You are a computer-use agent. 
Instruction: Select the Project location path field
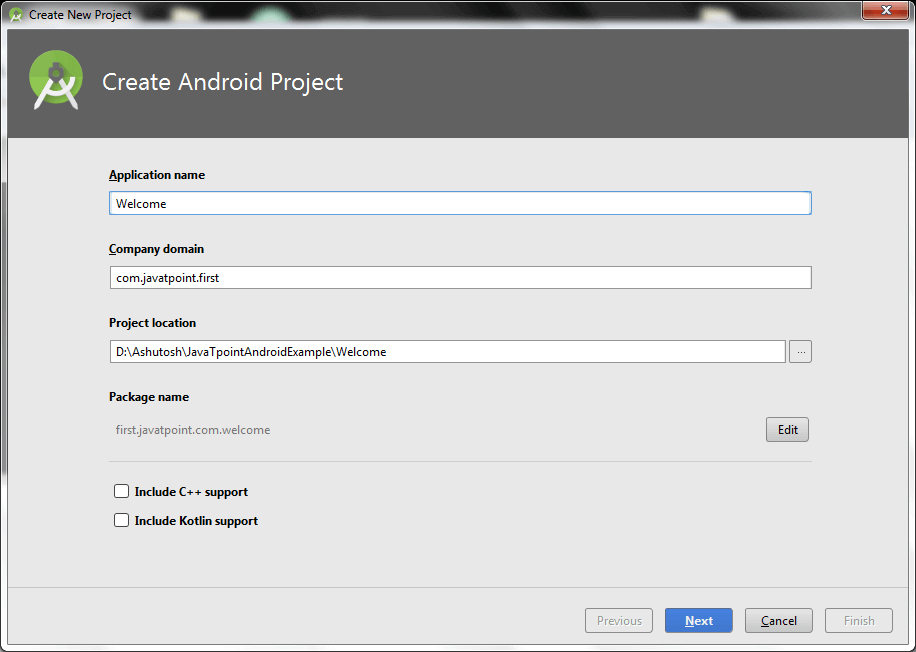coord(447,352)
